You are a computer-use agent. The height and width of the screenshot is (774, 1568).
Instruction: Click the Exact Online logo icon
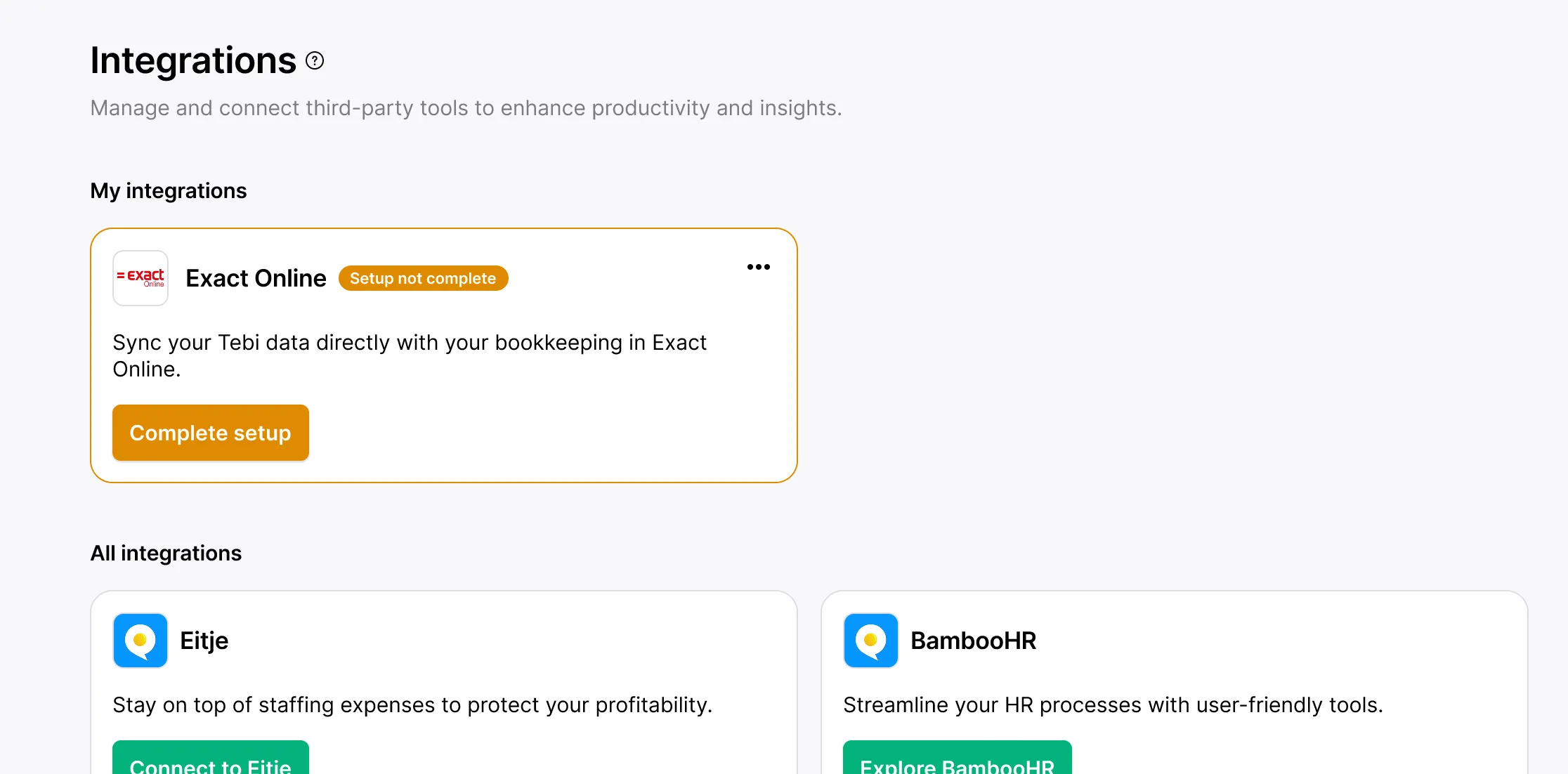(x=141, y=278)
